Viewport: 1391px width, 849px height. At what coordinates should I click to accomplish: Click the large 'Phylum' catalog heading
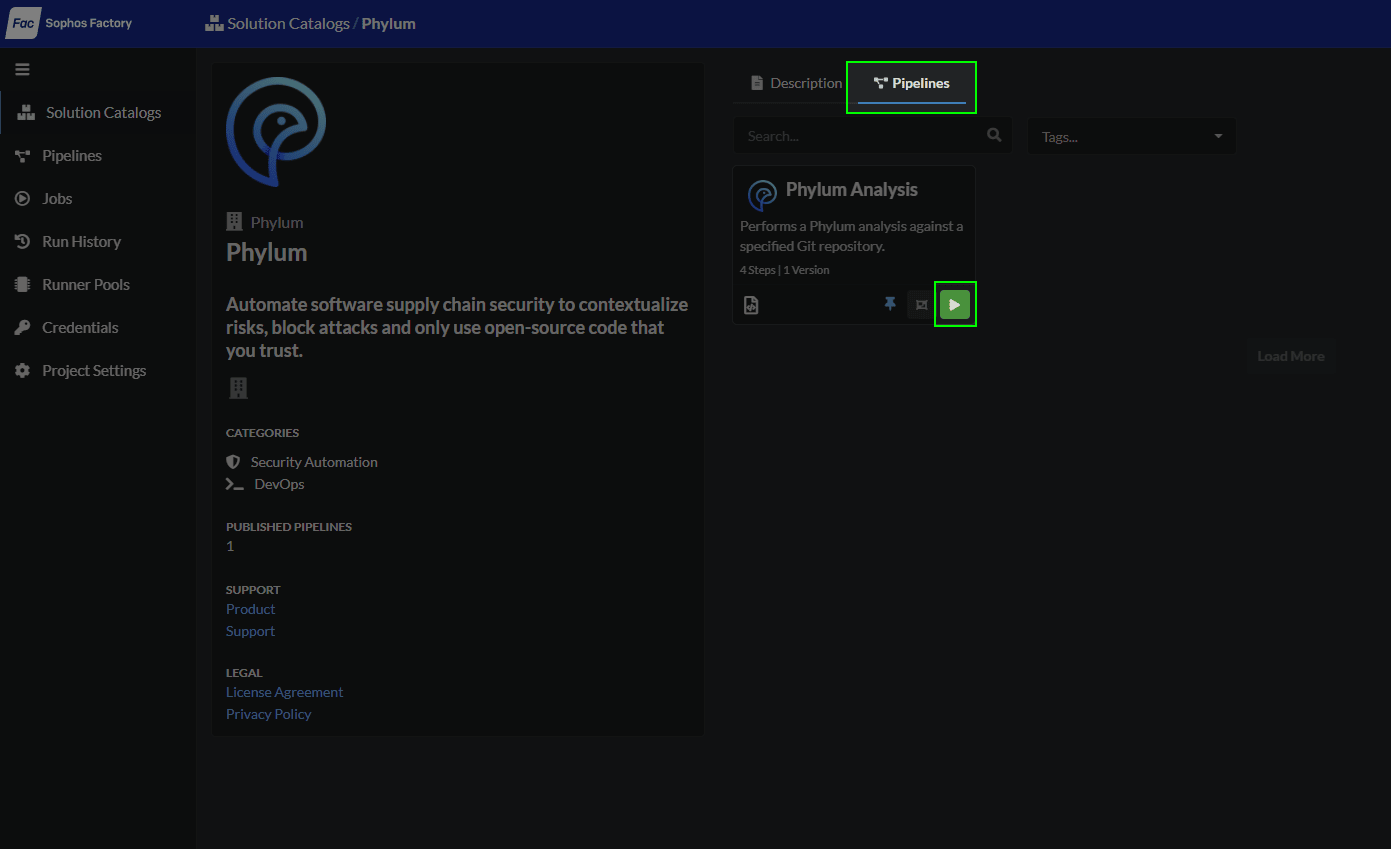point(267,252)
